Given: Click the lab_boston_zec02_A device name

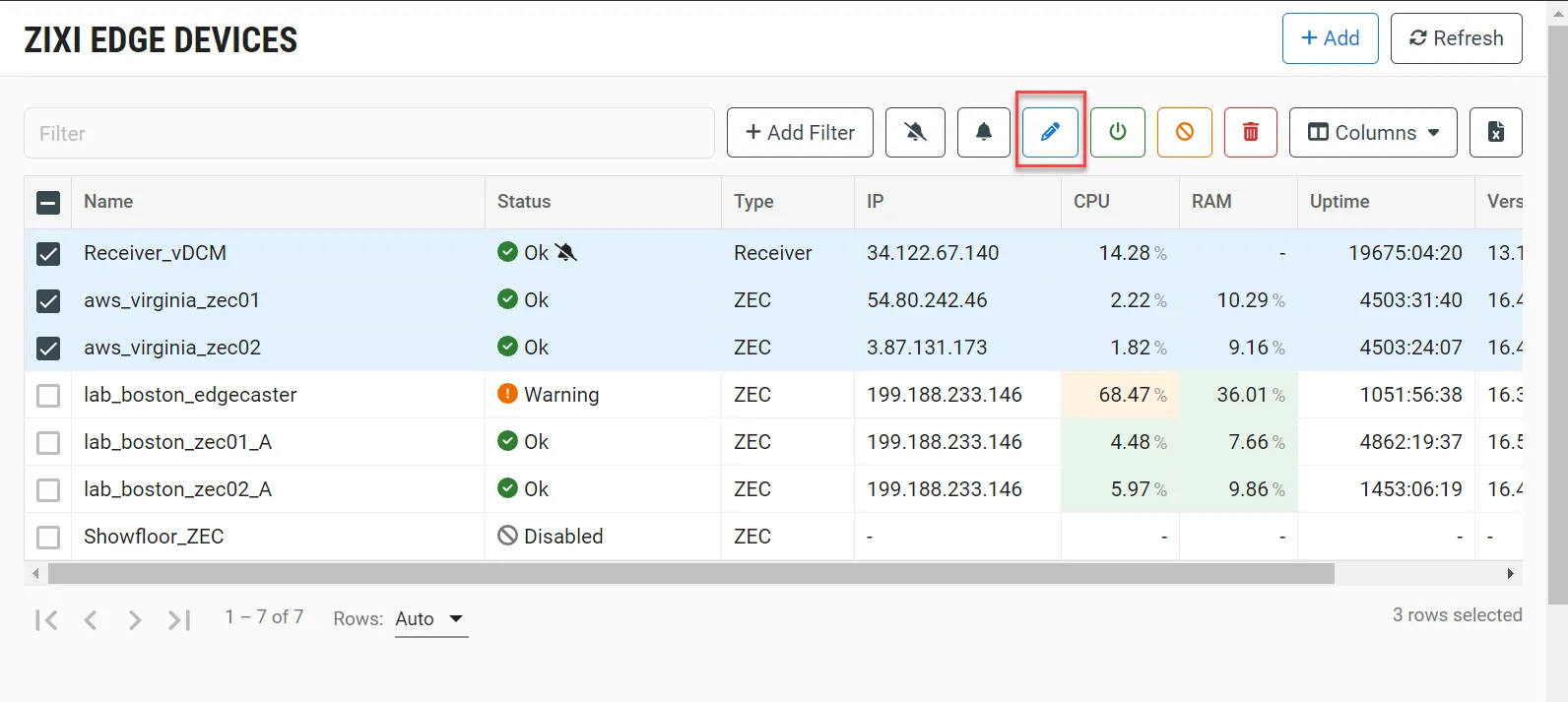Looking at the screenshot, I should (177, 488).
